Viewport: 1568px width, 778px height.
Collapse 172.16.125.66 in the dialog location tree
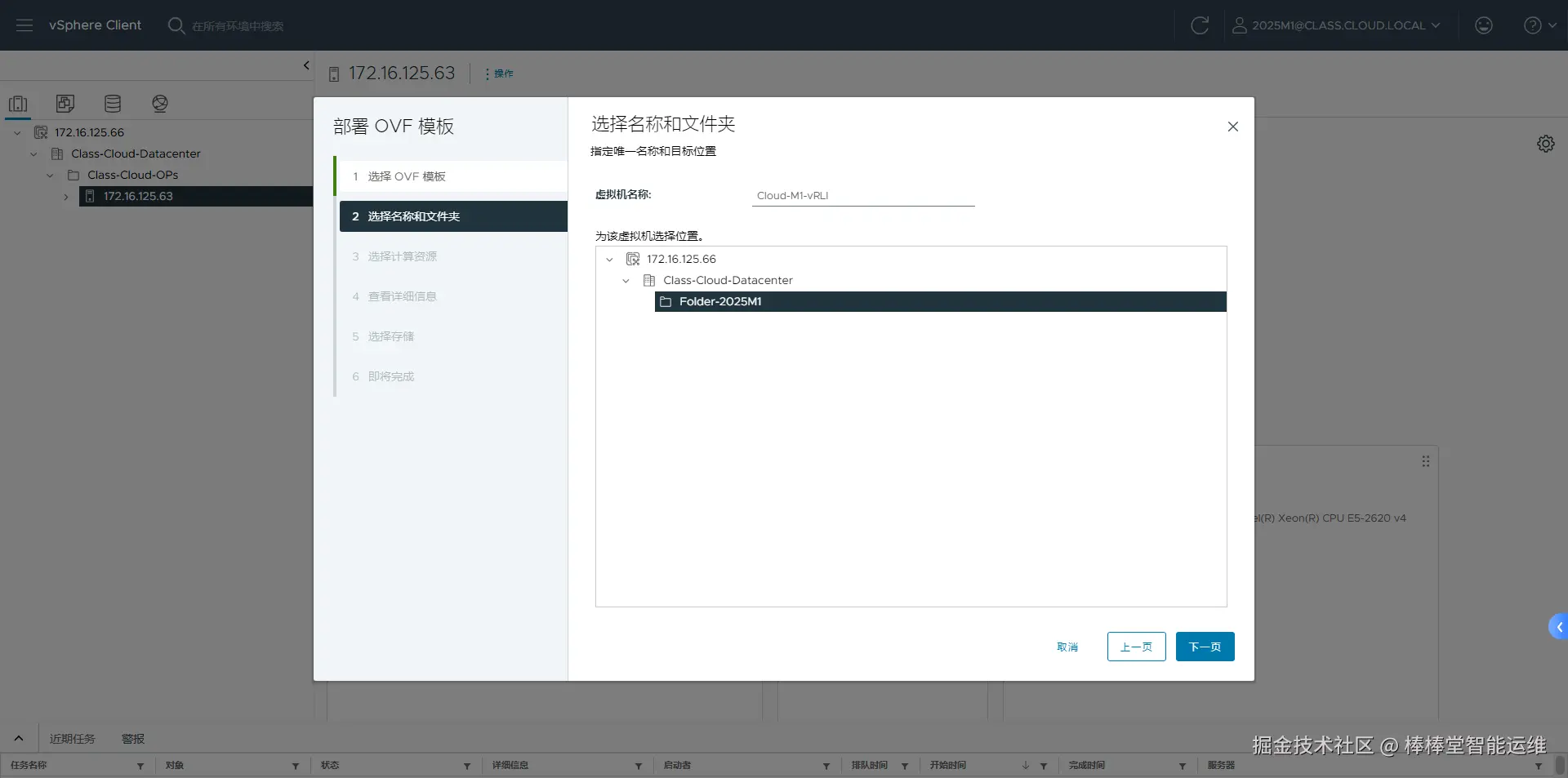click(609, 260)
